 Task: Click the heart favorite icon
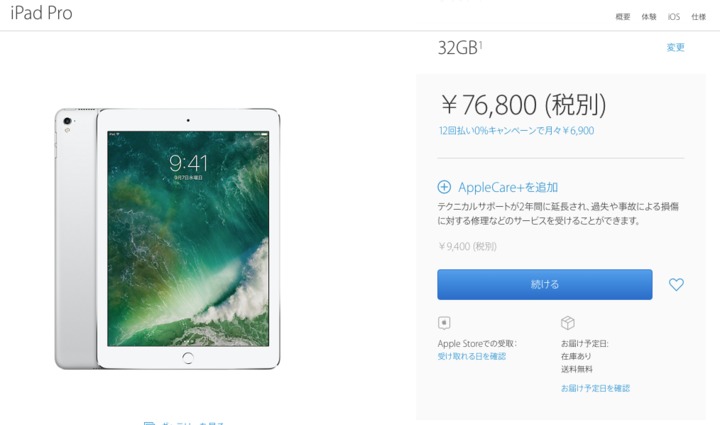pyautogui.click(x=676, y=285)
